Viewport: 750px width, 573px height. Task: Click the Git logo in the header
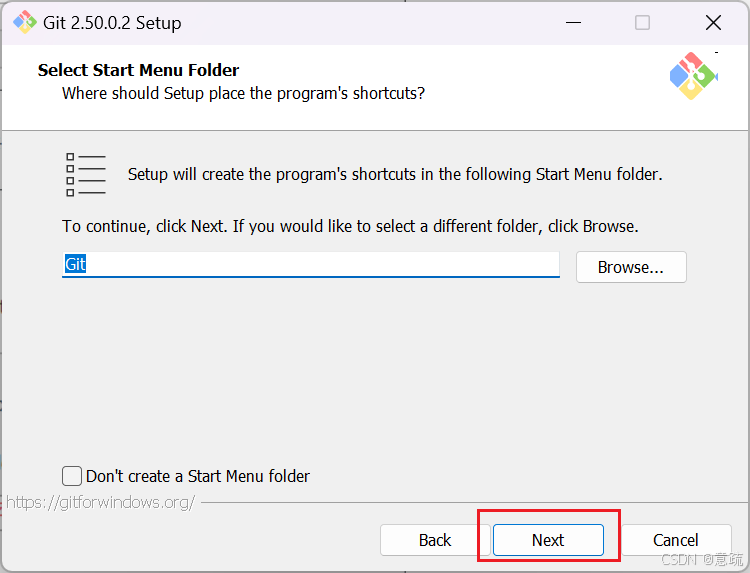click(693, 76)
